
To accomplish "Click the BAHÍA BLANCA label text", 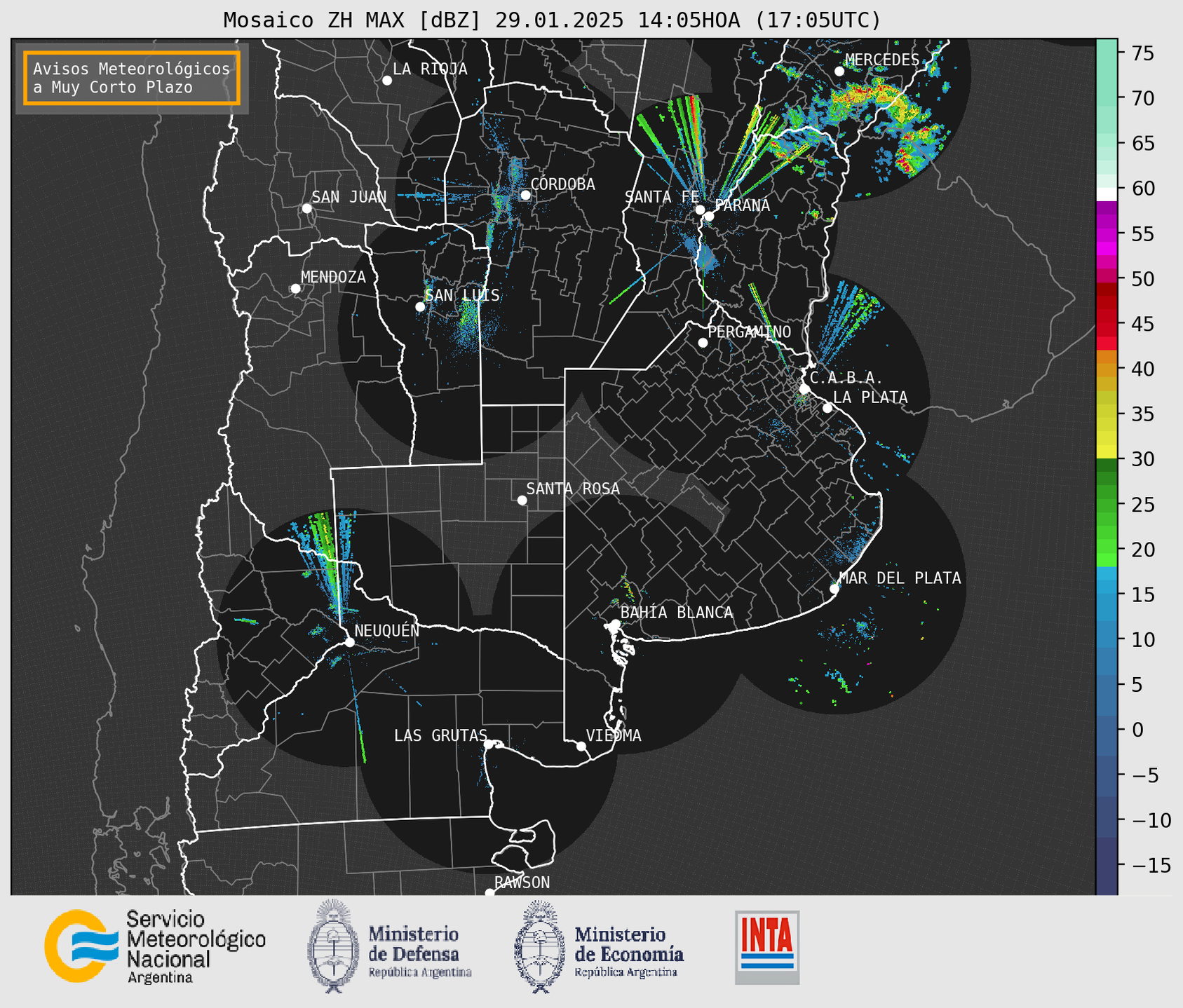I will (x=677, y=613).
